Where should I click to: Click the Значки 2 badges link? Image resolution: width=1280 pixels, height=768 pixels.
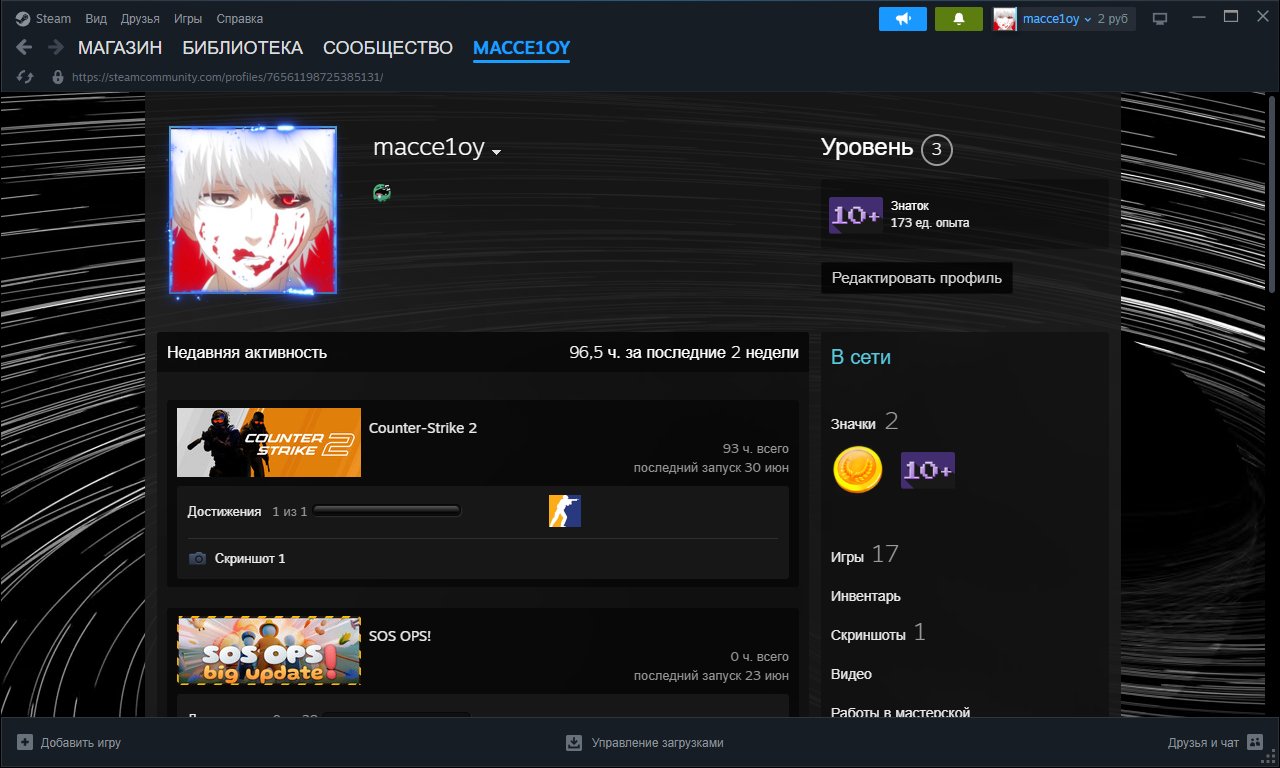tap(865, 422)
